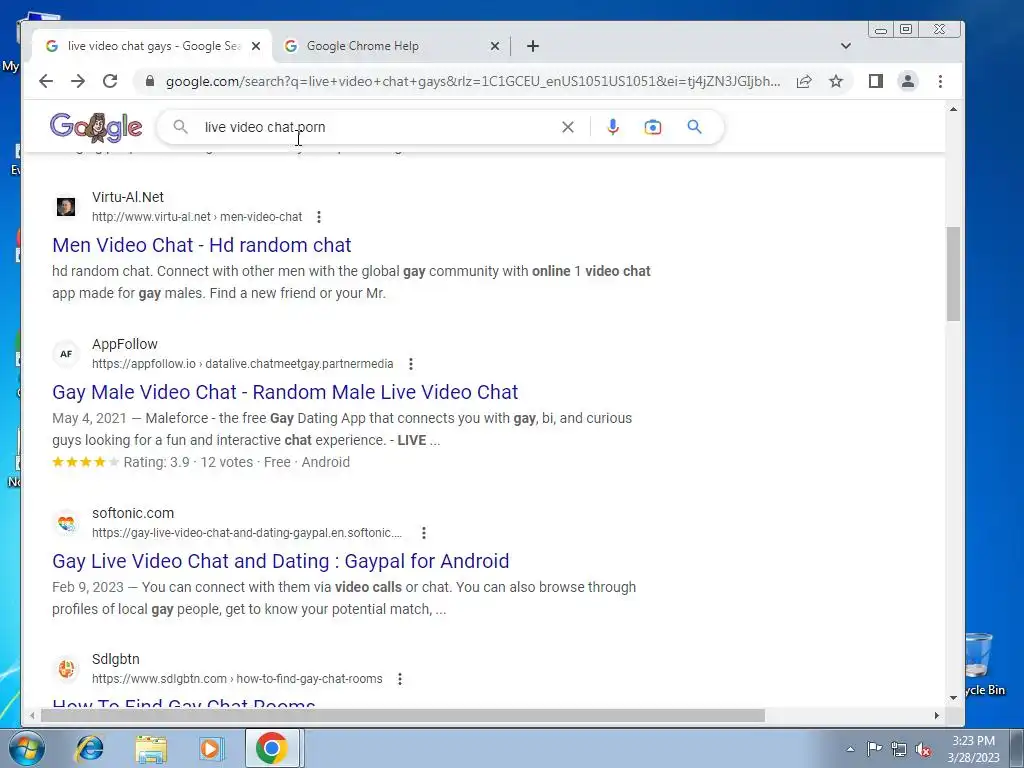Click the softonic.com site favicon
Screen dimensions: 1024x768
(66, 523)
